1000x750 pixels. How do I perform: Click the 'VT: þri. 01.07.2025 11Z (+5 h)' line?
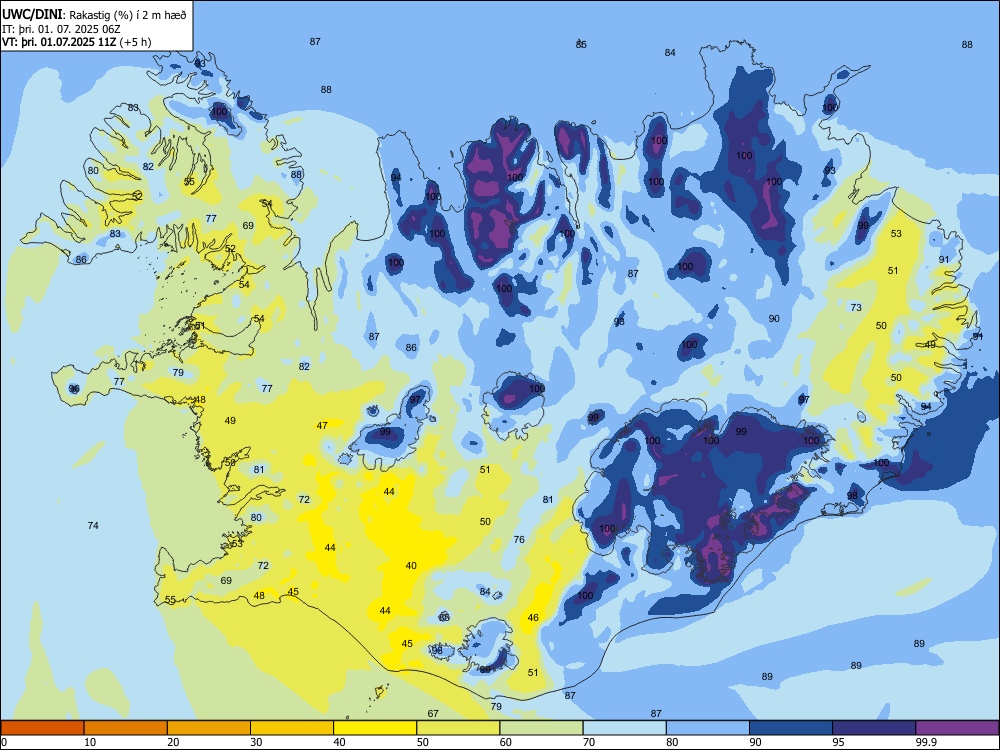(77, 42)
